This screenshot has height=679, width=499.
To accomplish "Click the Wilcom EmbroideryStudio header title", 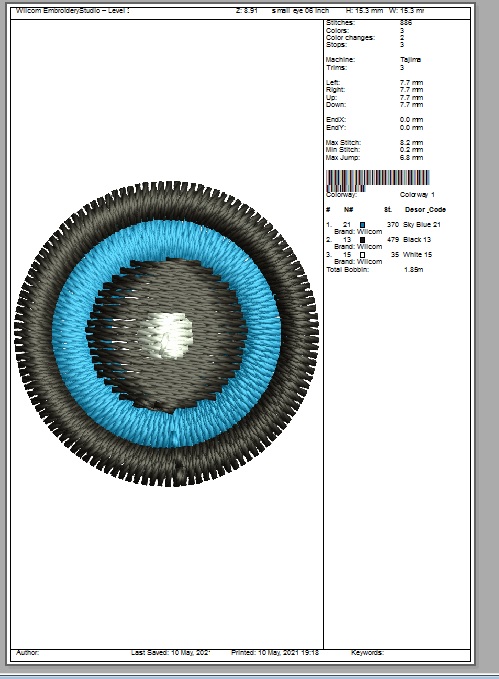I will 72,10.
